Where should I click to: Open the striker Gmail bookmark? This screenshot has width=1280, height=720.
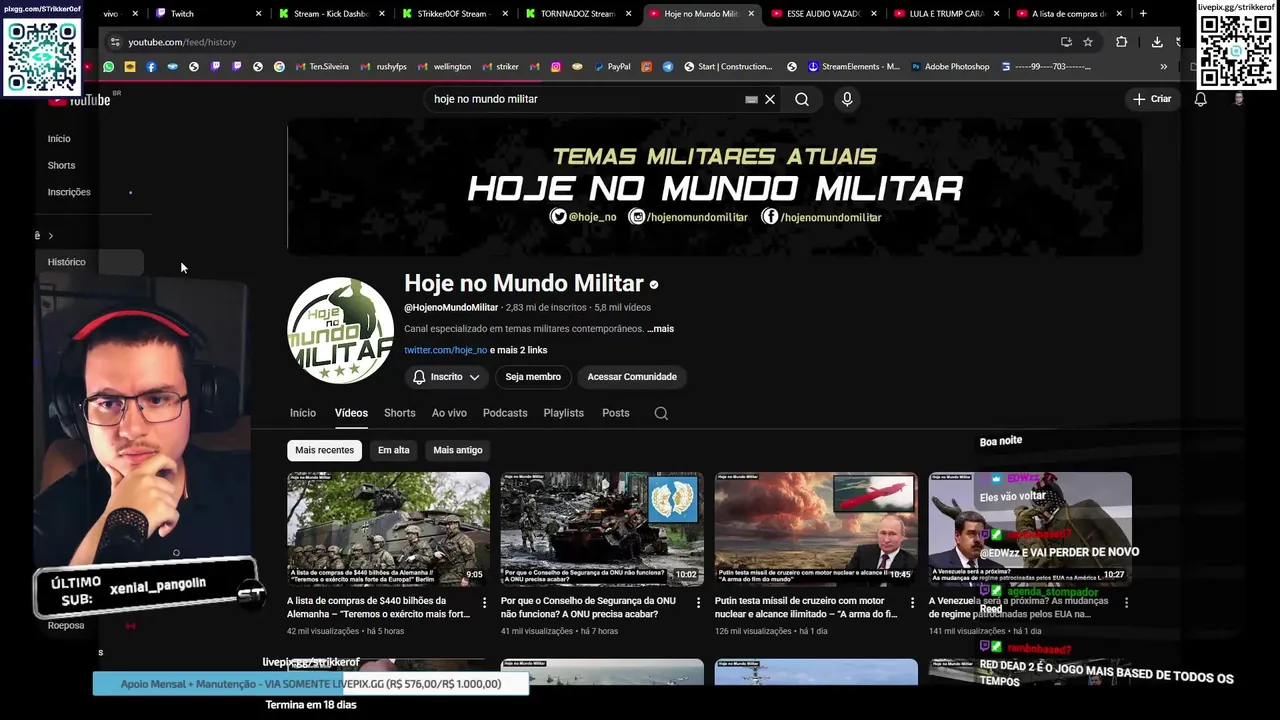tap(500, 67)
